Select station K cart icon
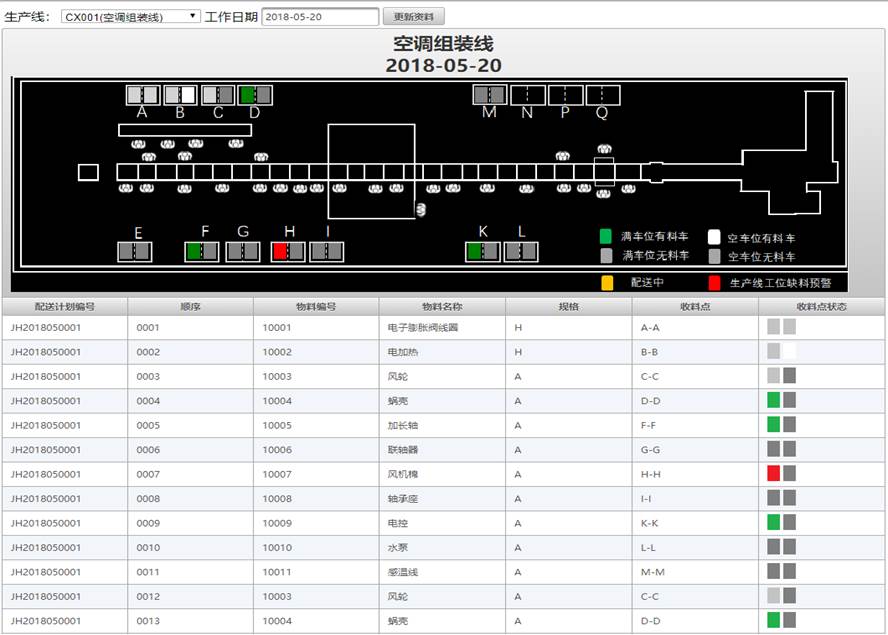888x635 pixels. coord(483,251)
